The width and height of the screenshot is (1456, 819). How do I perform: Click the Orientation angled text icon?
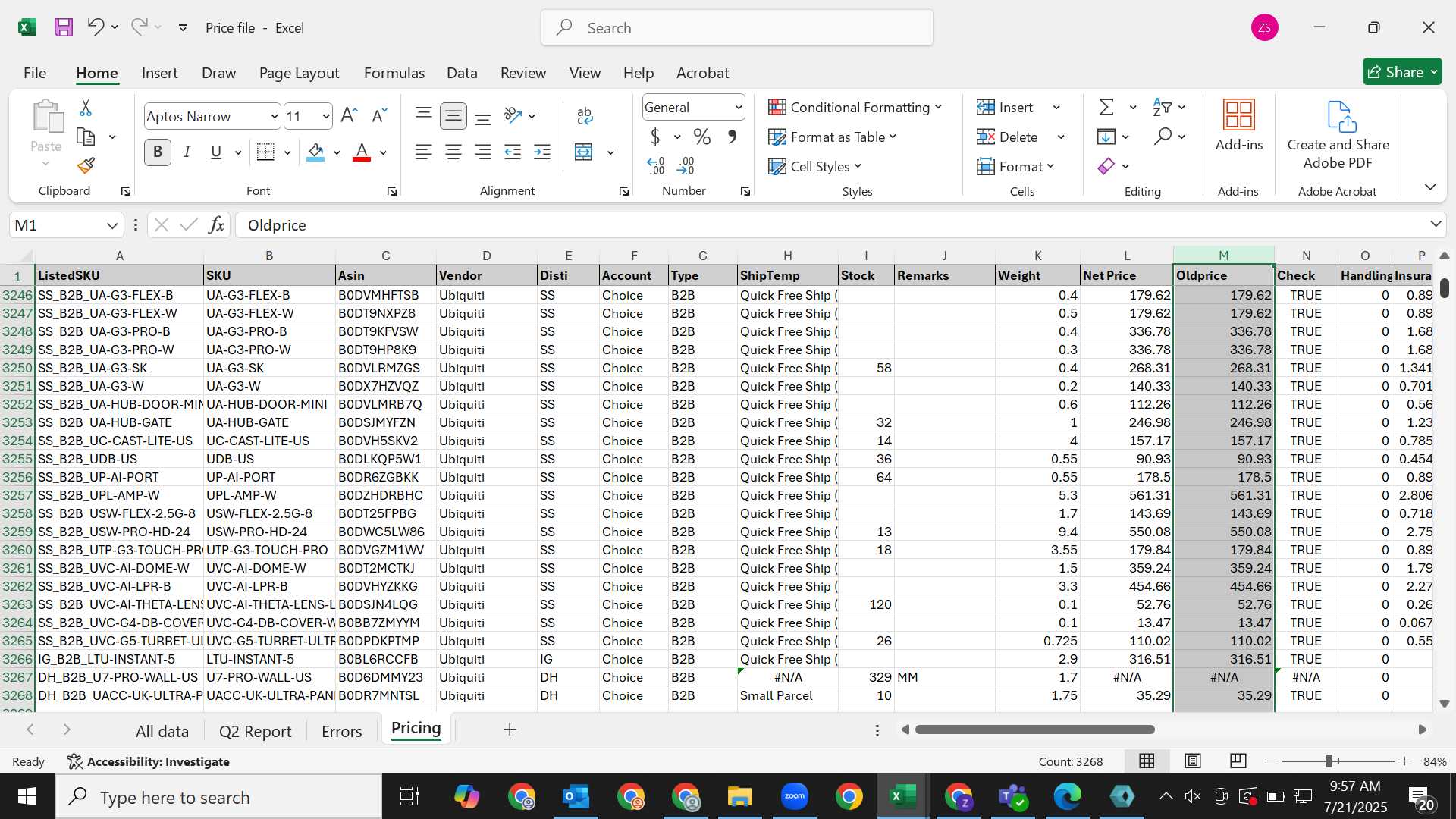point(513,115)
